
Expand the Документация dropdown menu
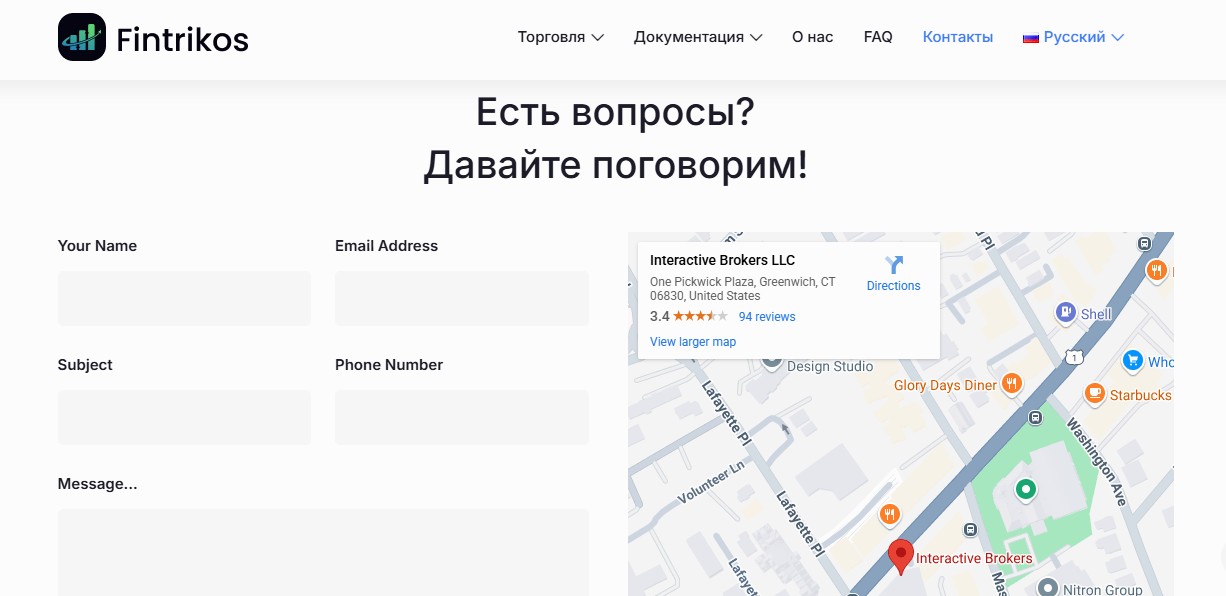point(698,37)
